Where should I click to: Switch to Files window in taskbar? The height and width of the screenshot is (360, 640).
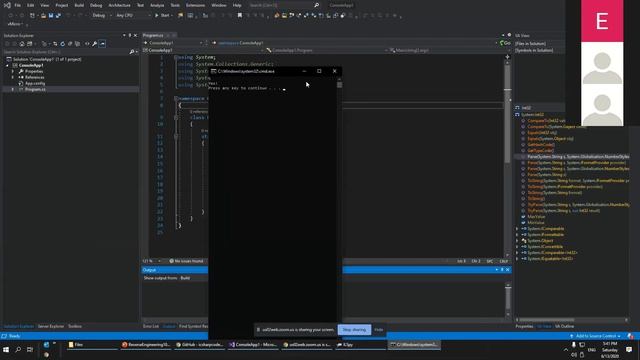(92, 345)
